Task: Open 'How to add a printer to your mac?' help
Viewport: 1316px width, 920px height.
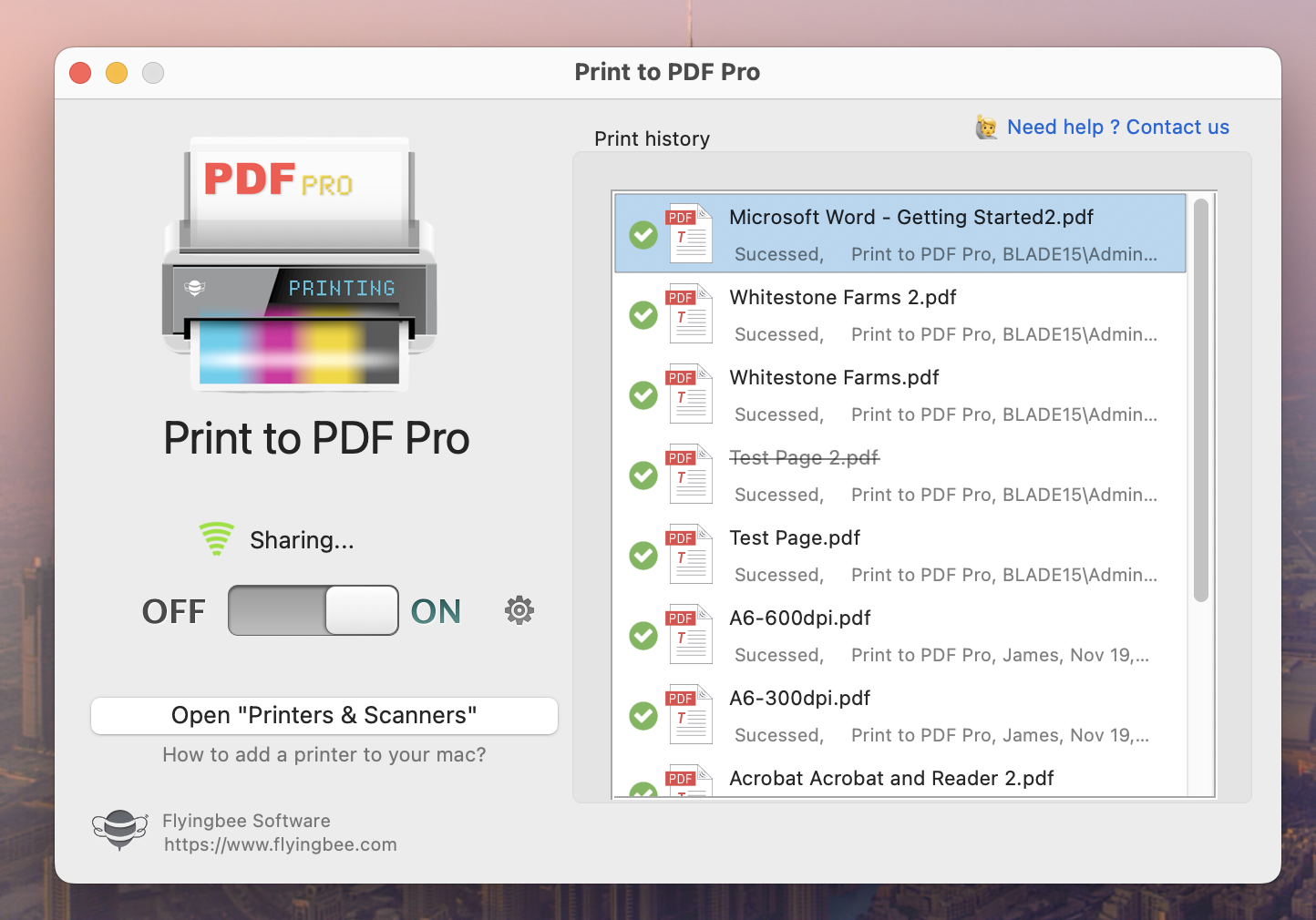Action: tap(324, 754)
